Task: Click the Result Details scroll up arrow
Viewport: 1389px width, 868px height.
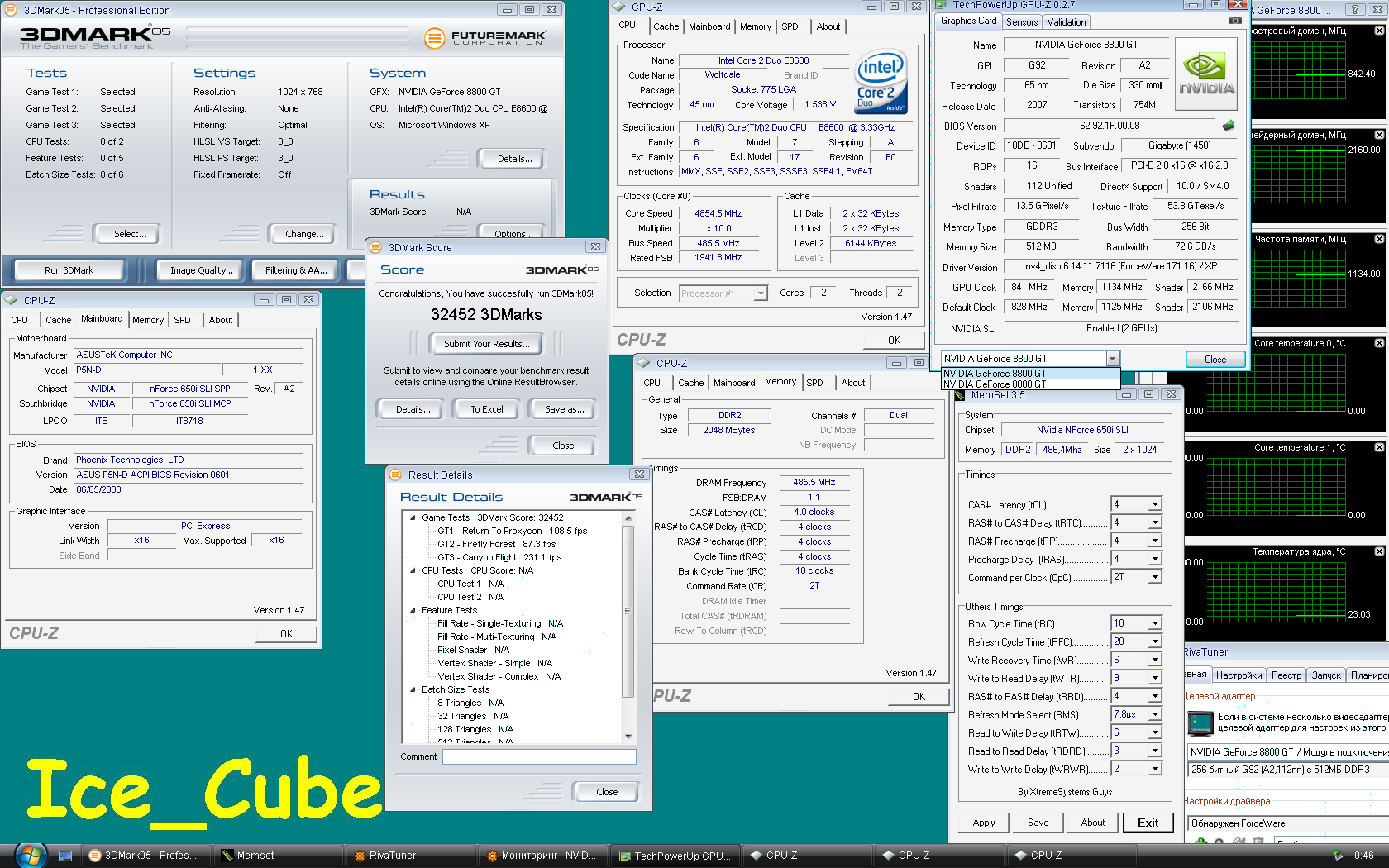Action: click(x=628, y=517)
